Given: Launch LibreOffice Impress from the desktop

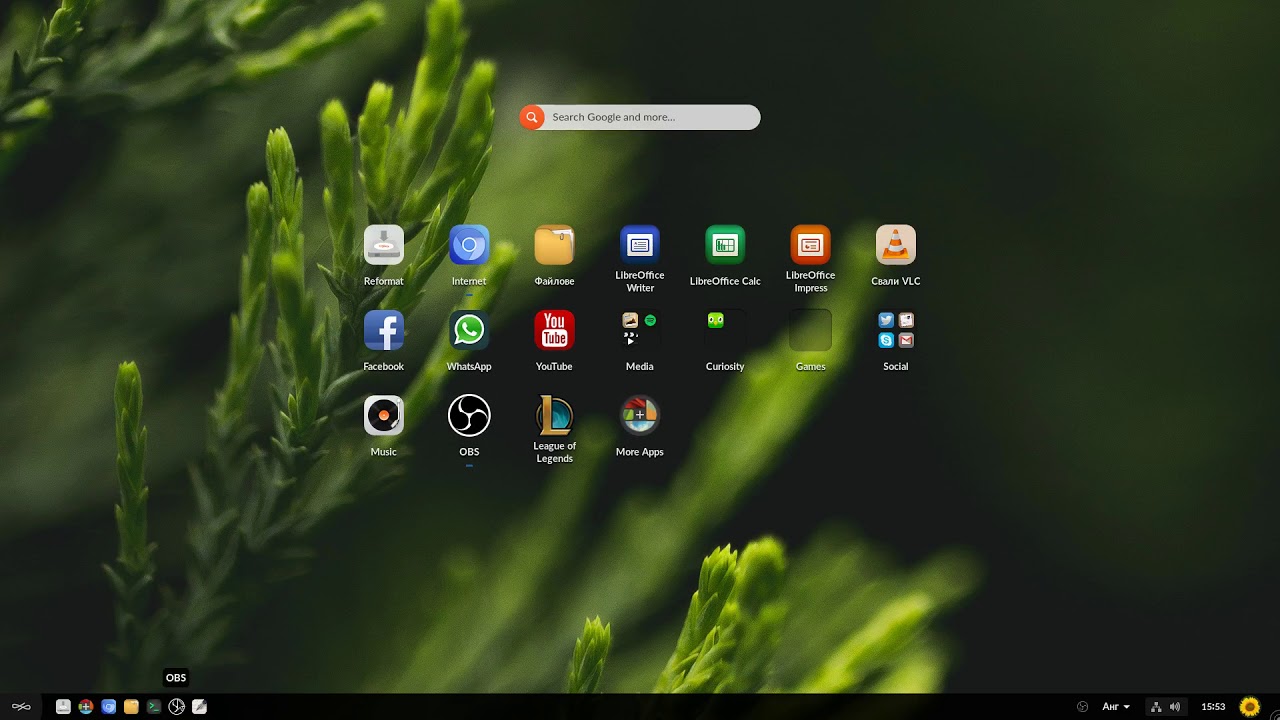Looking at the screenshot, I should (x=810, y=245).
